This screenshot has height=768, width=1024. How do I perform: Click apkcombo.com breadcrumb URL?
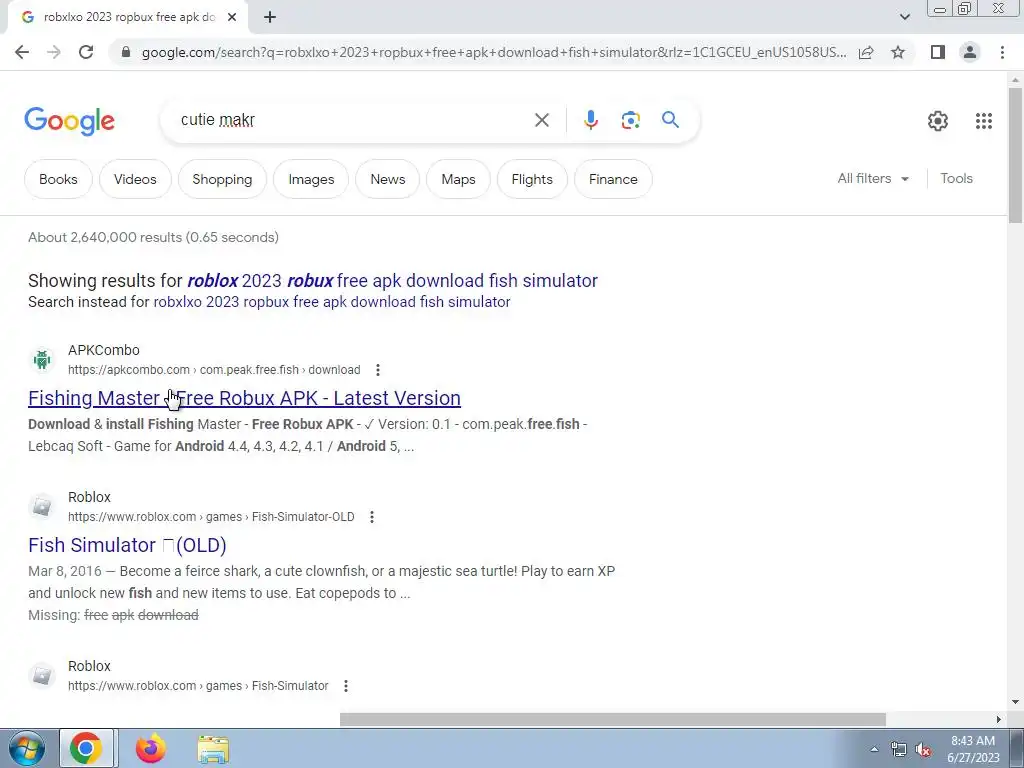214,370
